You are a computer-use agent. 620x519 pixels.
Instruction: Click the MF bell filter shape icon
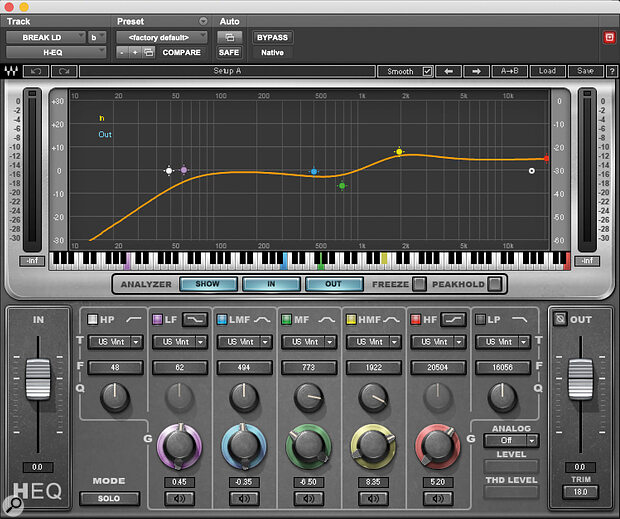point(327,319)
